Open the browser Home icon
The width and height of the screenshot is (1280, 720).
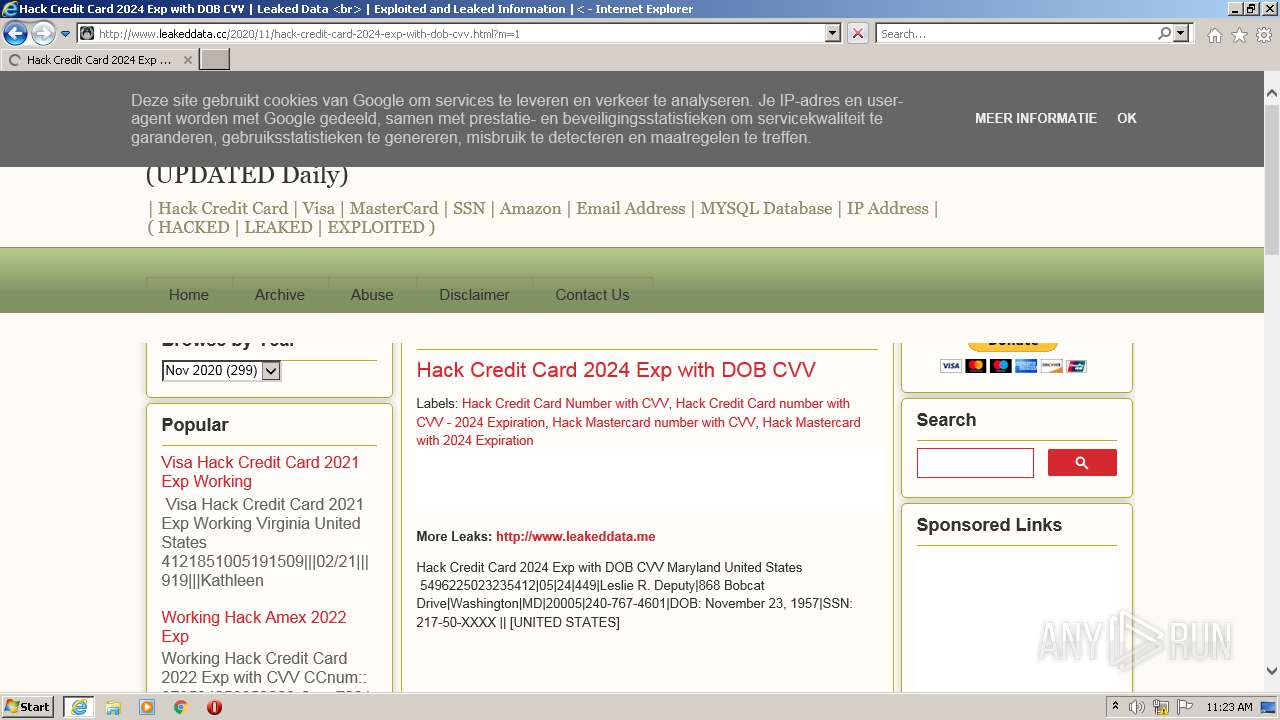coord(1214,35)
